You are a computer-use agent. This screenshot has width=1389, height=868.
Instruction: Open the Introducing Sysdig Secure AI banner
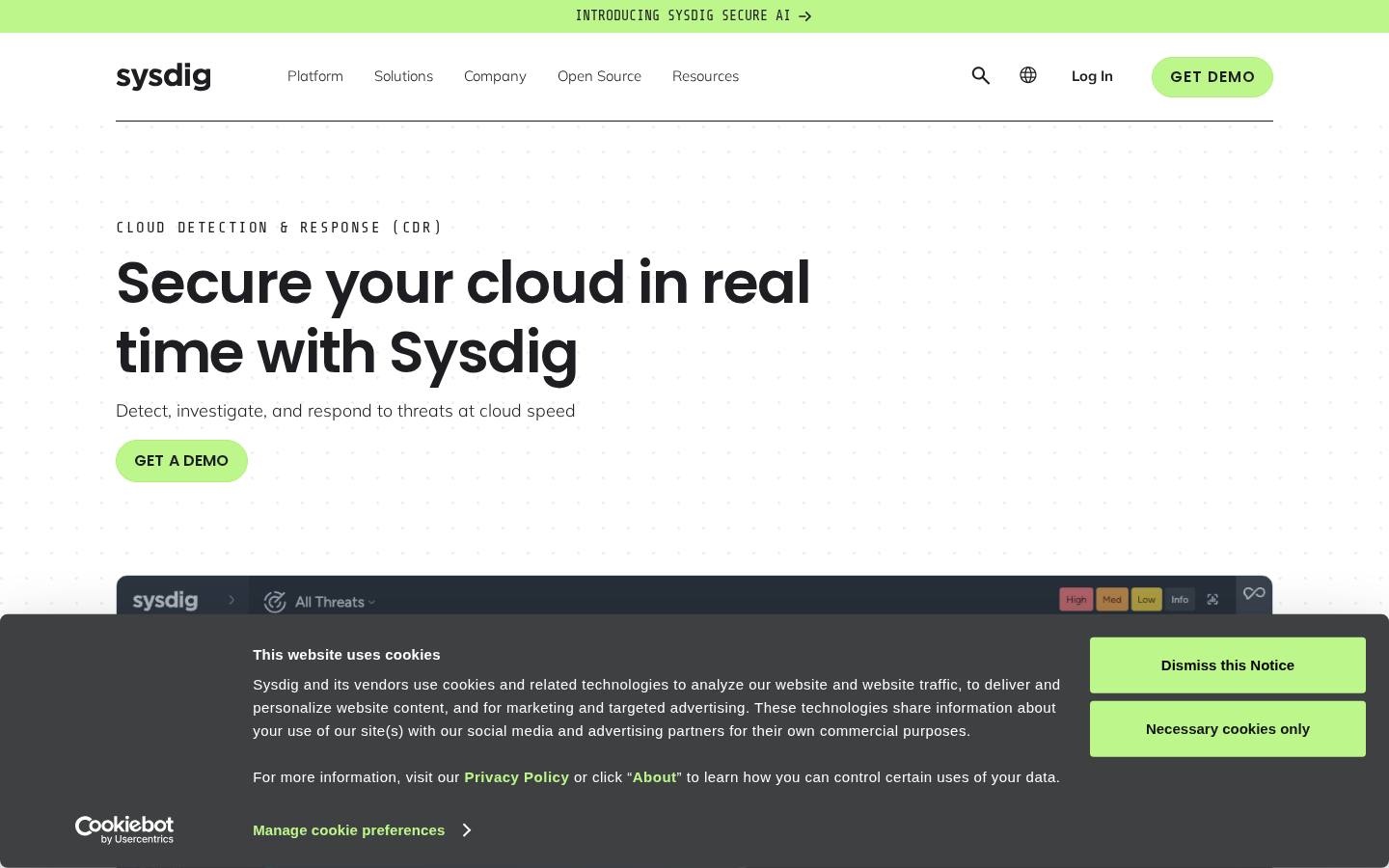(x=694, y=16)
